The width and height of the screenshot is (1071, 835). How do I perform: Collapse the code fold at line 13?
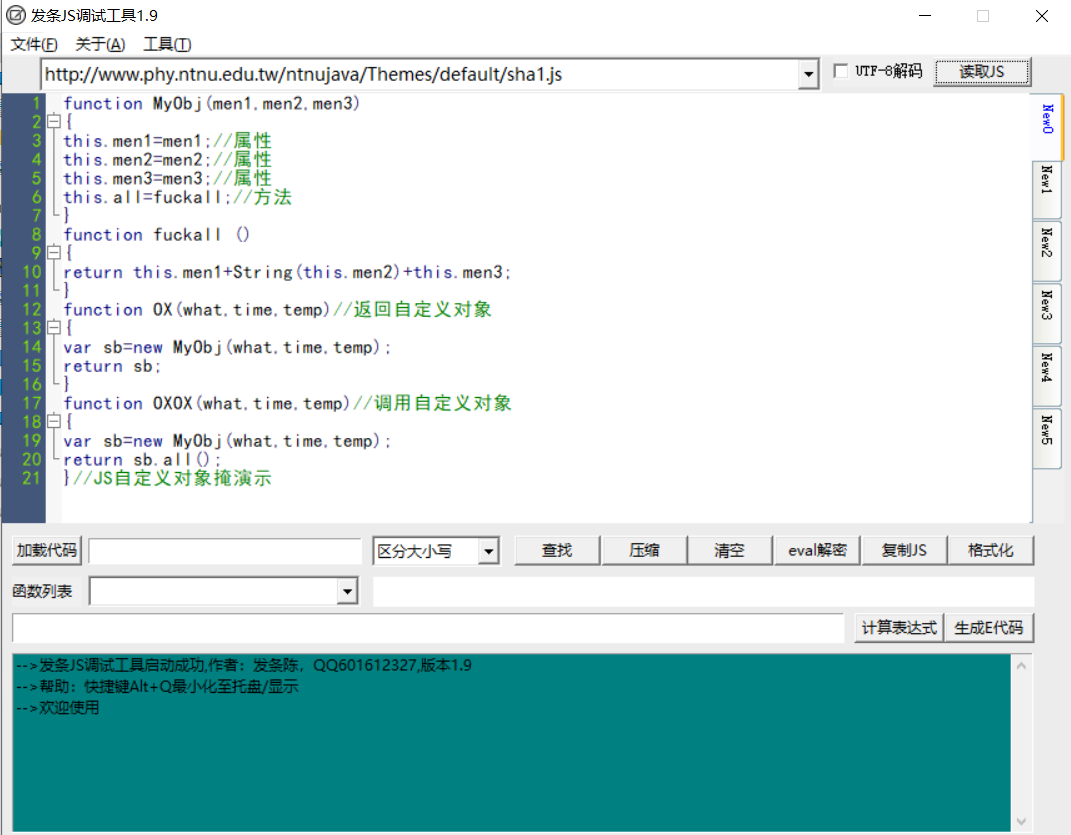54,328
